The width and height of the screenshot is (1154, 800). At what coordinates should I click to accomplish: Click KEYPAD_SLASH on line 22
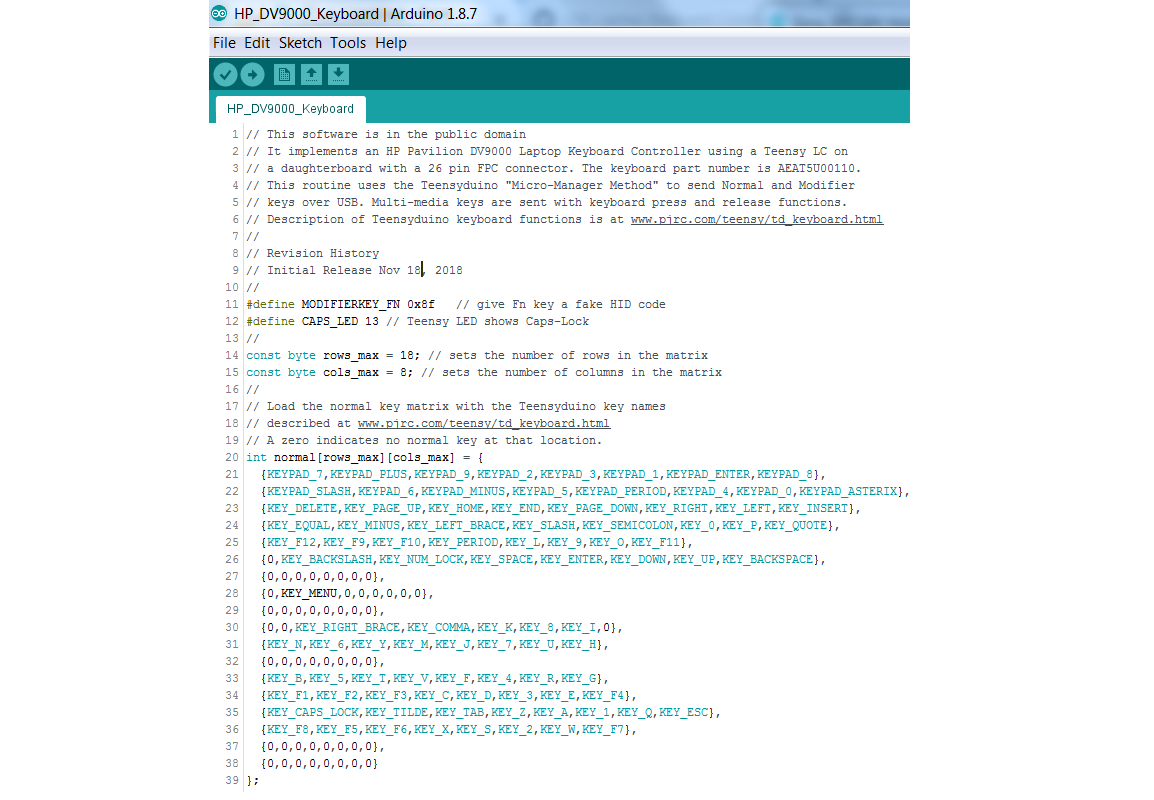point(309,491)
